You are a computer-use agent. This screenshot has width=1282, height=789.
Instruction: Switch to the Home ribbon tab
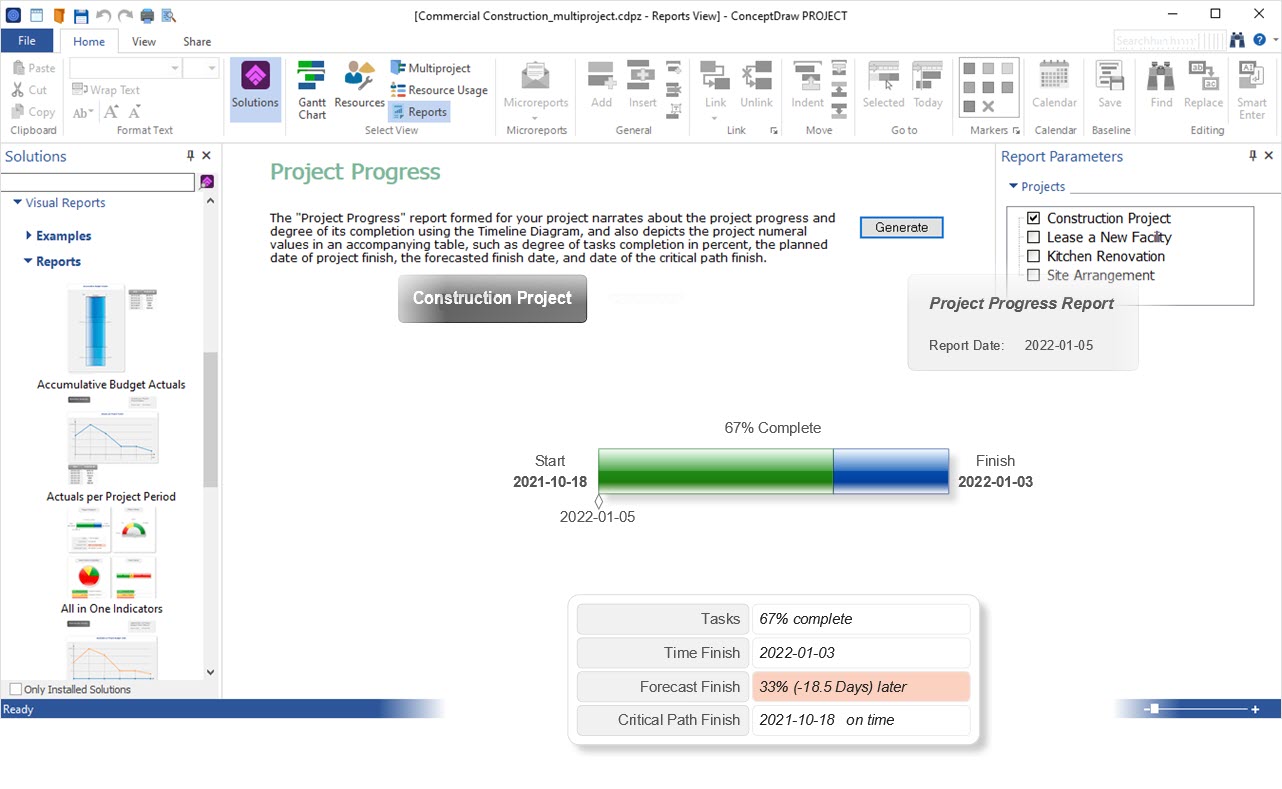[89, 41]
